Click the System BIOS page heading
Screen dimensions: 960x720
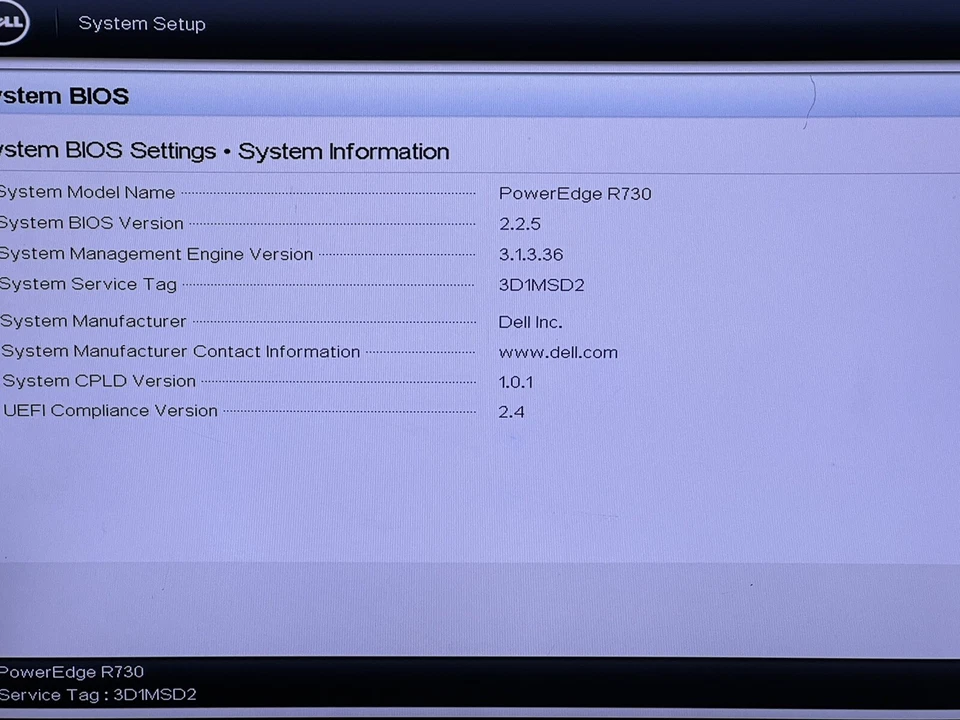coord(64,95)
